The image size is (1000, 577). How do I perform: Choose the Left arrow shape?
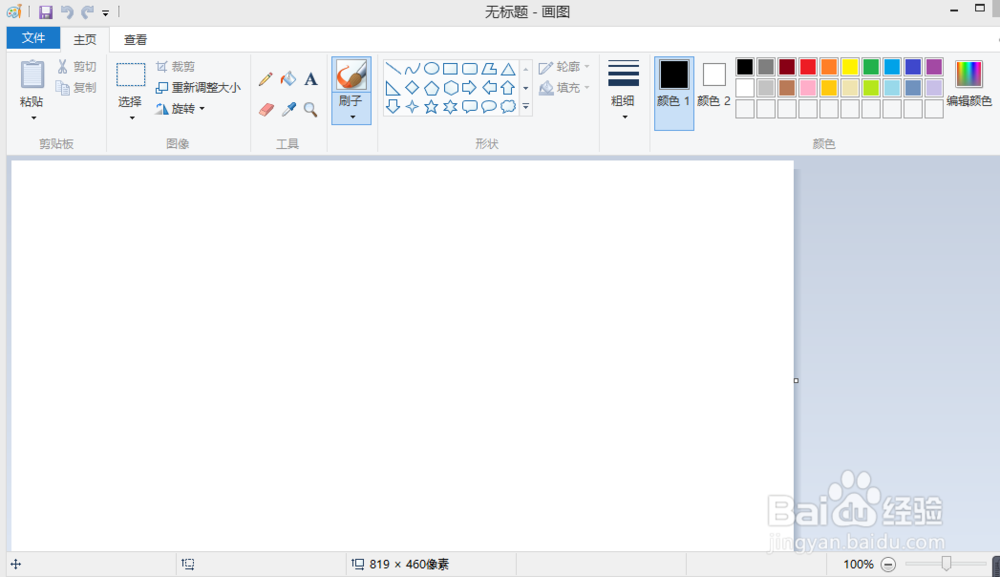[489, 88]
